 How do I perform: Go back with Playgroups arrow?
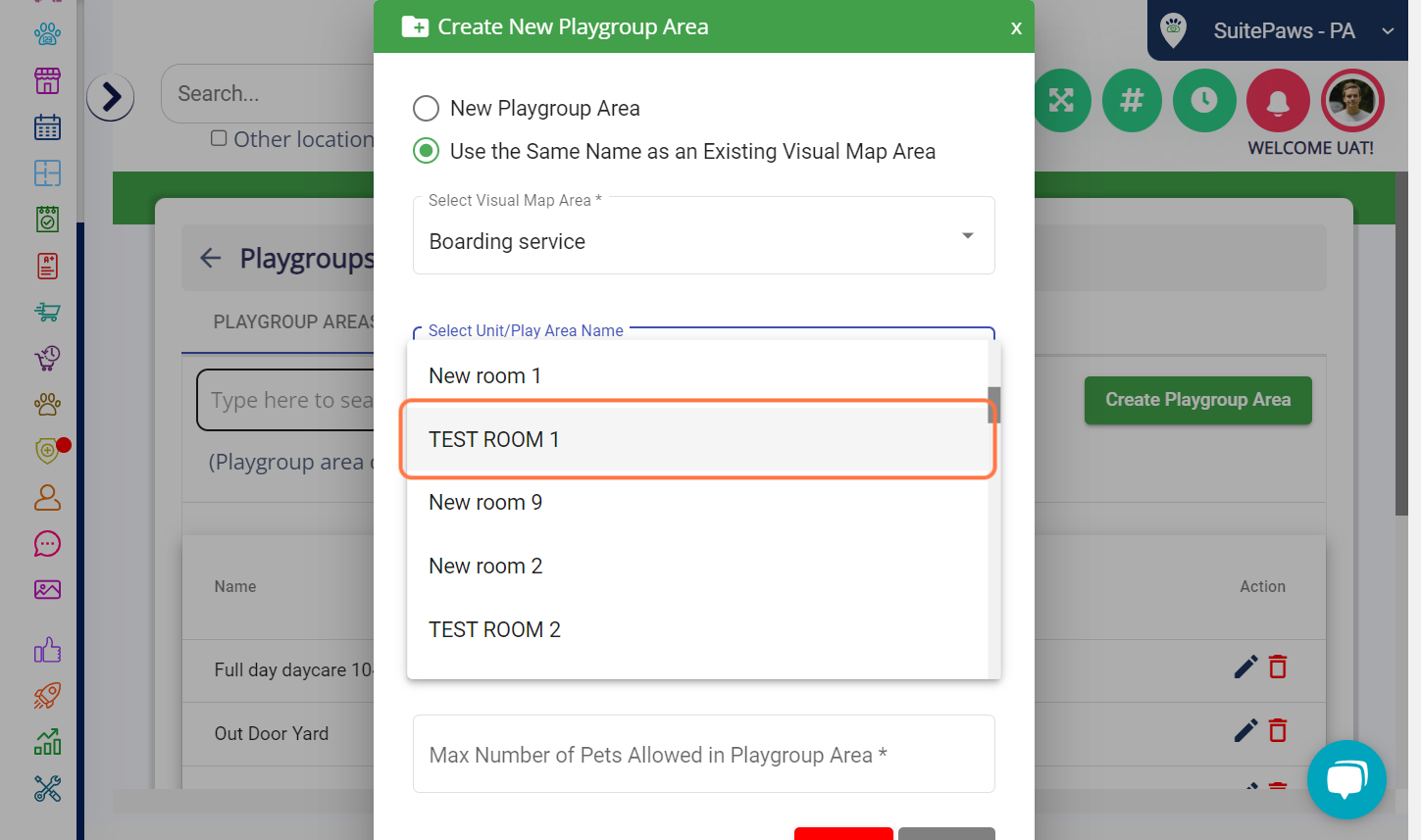click(210, 258)
